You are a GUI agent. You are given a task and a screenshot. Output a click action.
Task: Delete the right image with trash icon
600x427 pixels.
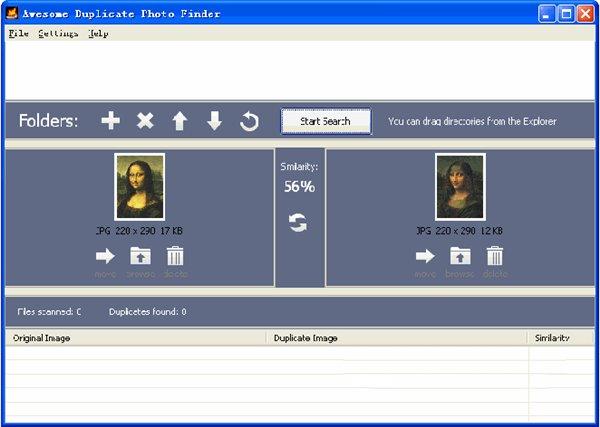click(495, 256)
